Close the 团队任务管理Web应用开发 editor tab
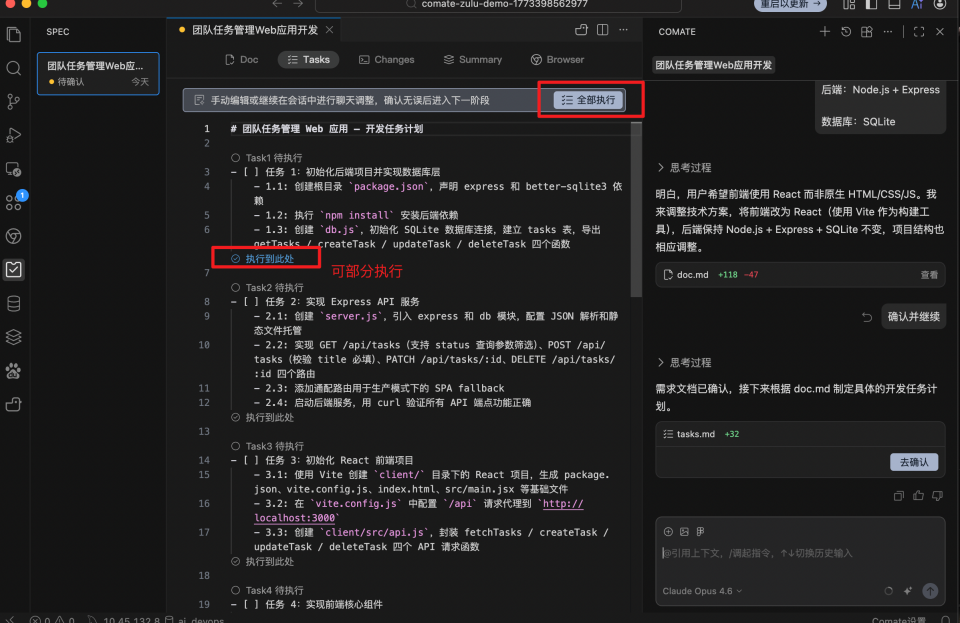Image resolution: width=960 pixels, height=623 pixels. (x=329, y=29)
